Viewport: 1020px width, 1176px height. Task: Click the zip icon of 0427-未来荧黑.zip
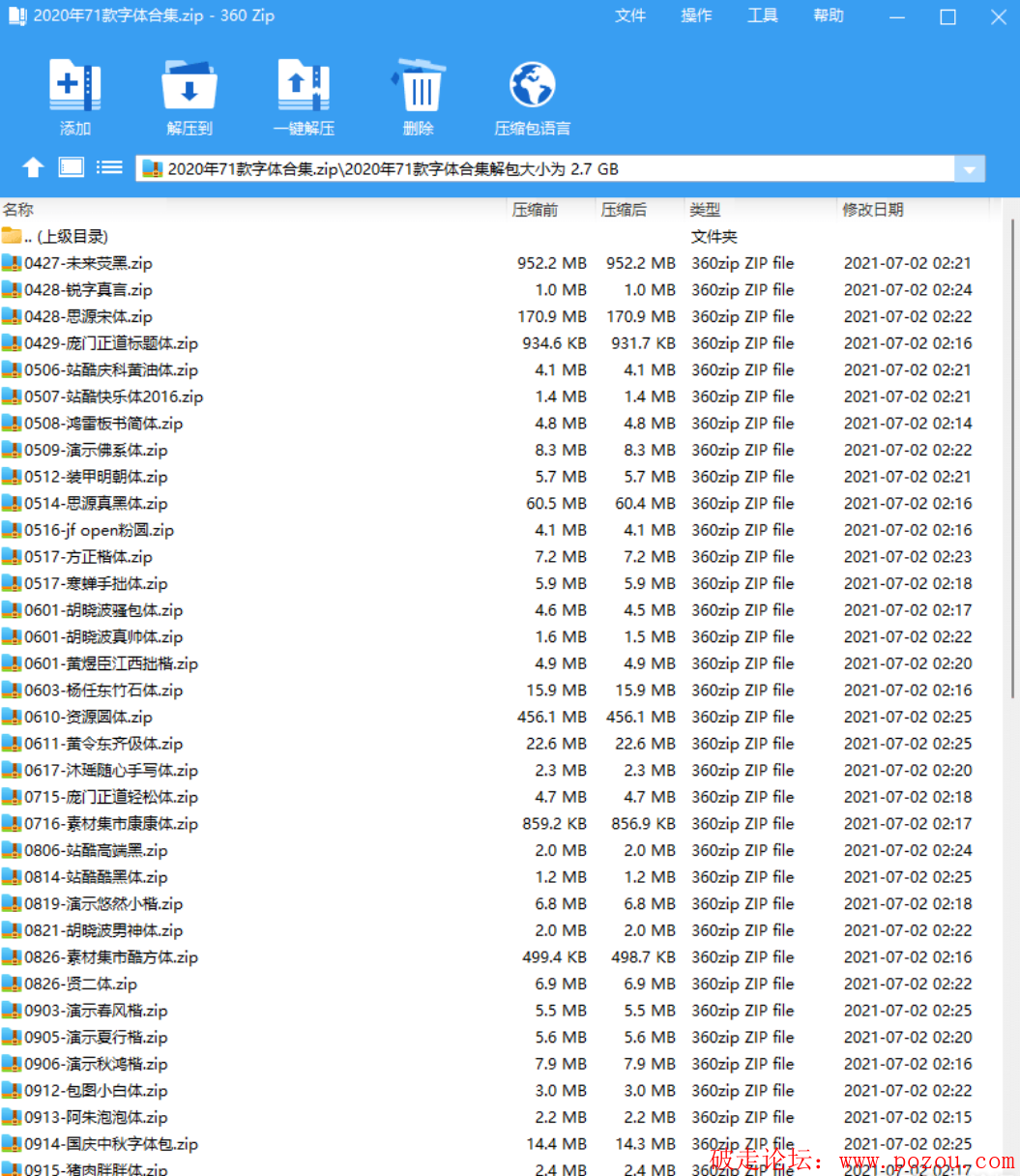pyautogui.click(x=12, y=263)
